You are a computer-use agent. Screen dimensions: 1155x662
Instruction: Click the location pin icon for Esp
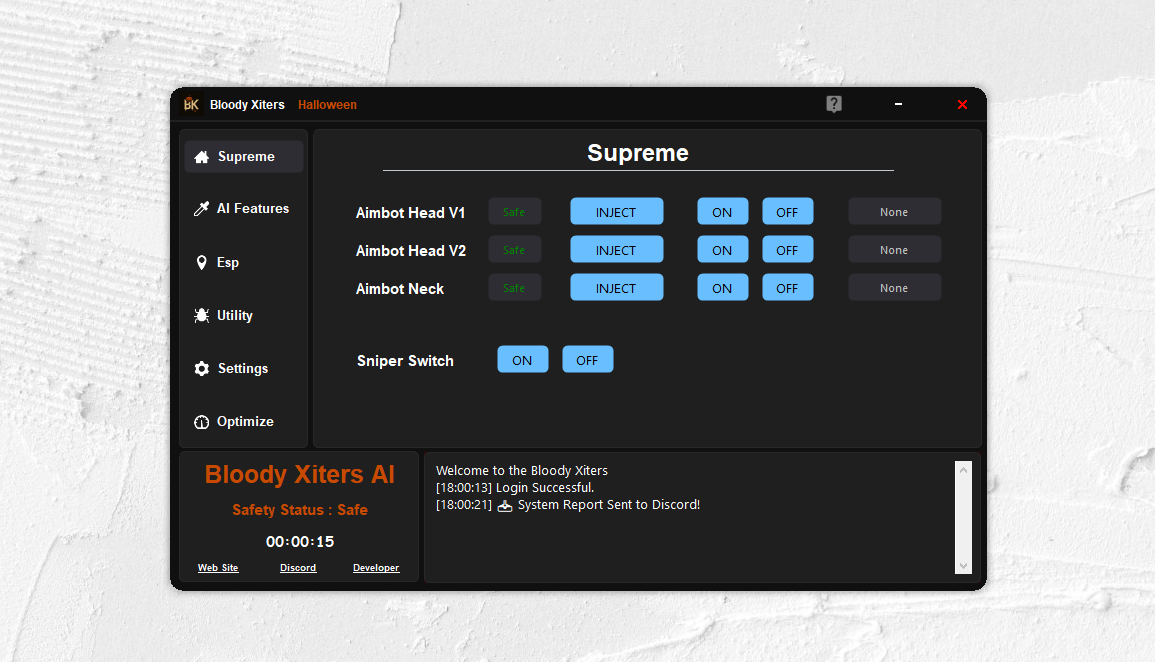pyautogui.click(x=201, y=263)
